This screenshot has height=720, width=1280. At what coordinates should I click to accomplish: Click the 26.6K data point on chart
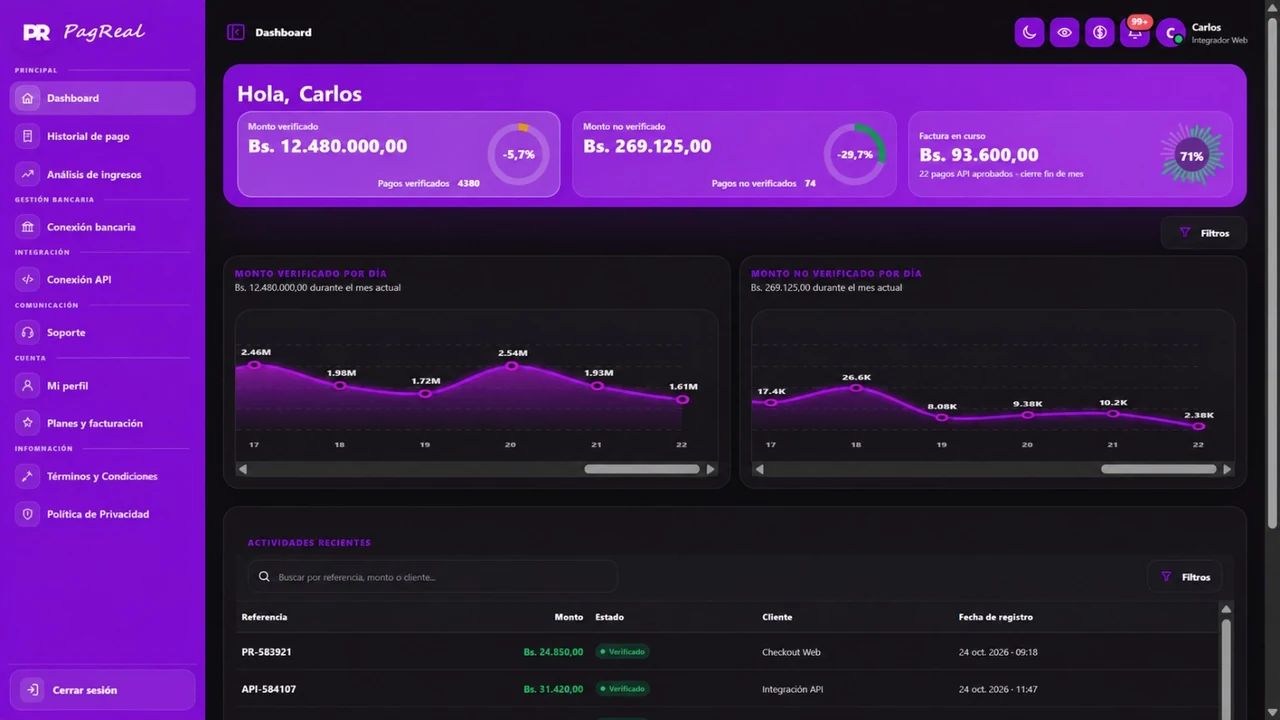[856, 387]
